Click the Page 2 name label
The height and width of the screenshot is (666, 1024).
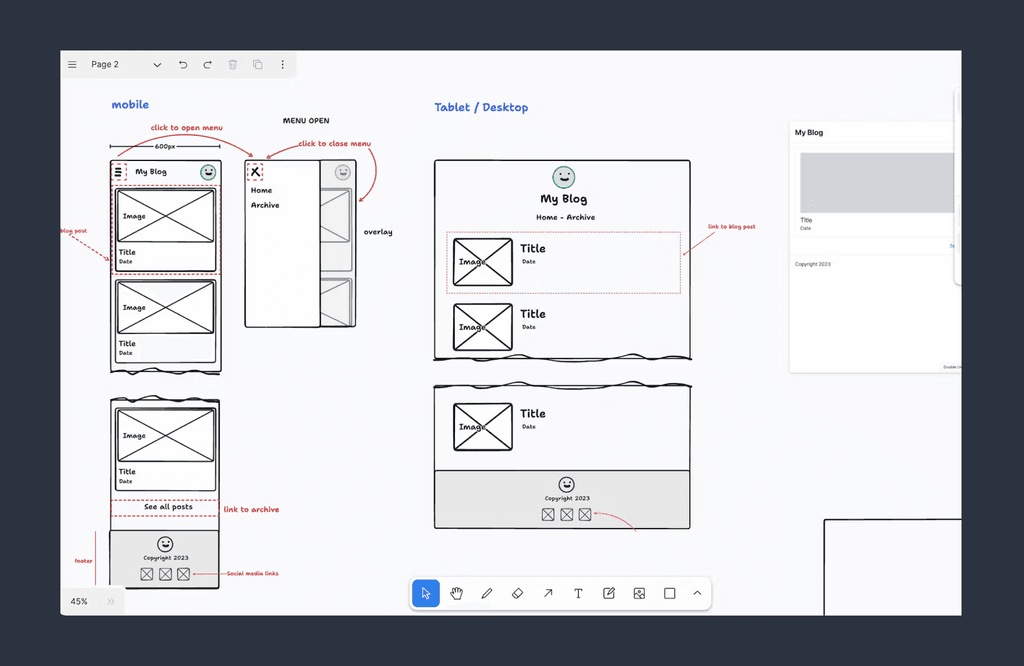click(x=104, y=64)
